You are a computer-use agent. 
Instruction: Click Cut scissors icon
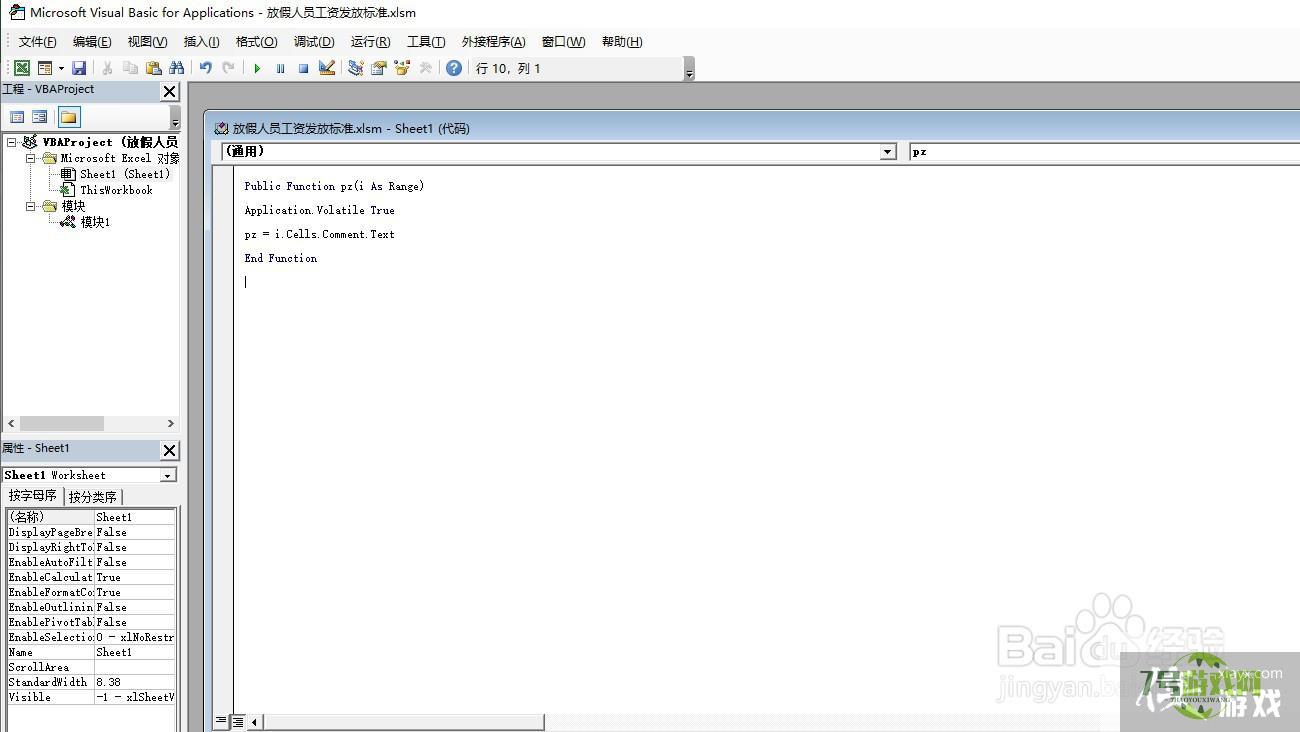107,68
